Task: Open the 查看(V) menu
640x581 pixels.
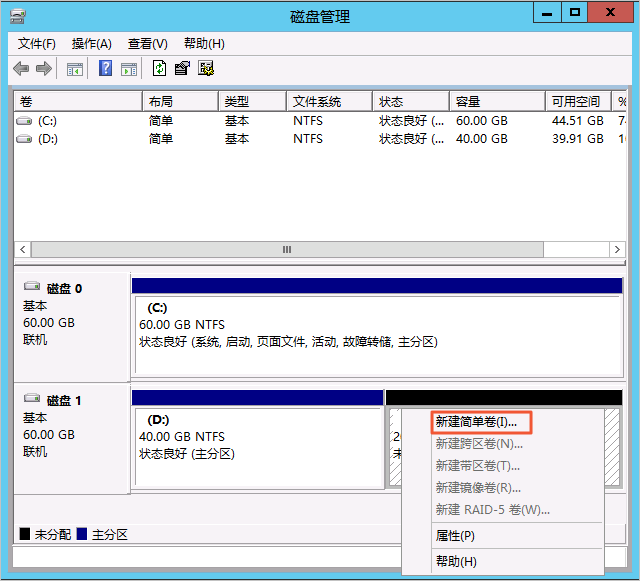Action: [148, 44]
